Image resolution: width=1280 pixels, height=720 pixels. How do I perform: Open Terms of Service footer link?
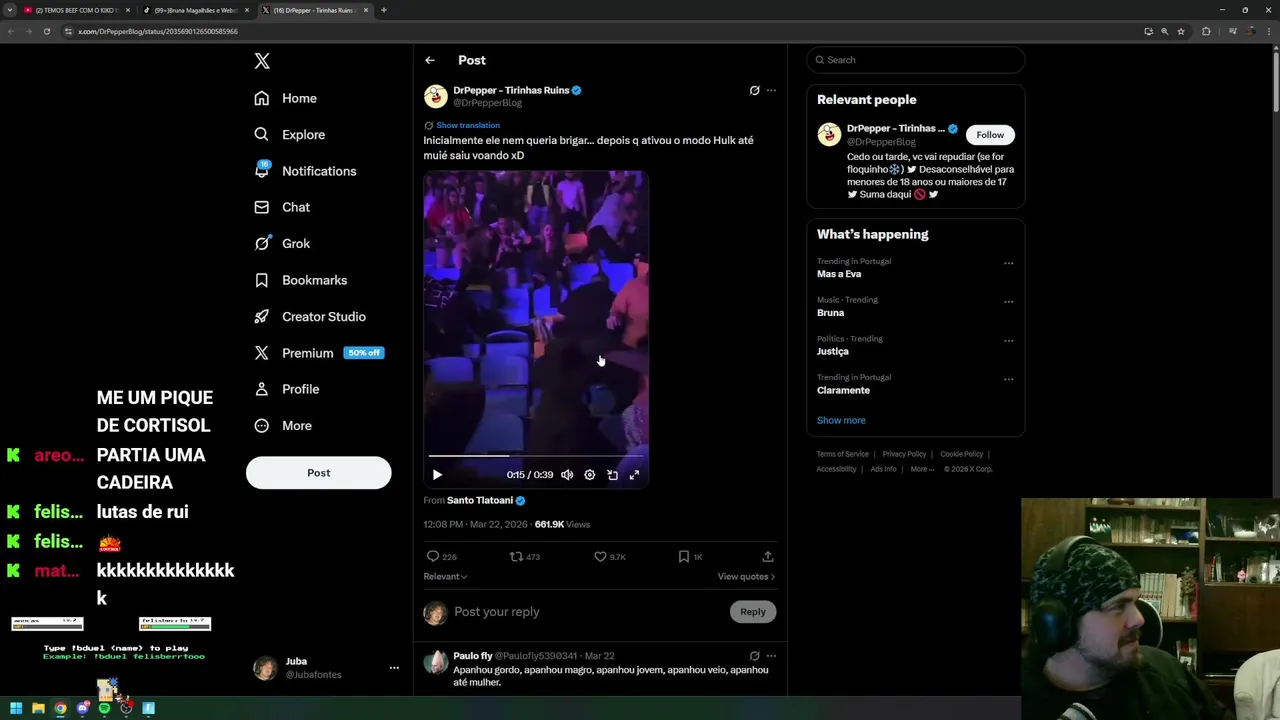(x=842, y=454)
